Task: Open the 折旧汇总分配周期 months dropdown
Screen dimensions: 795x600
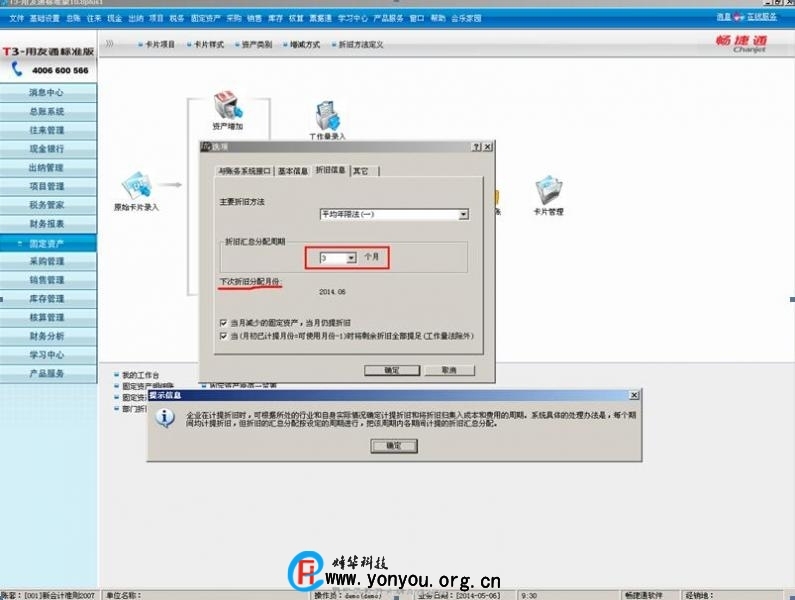Action: pos(351,258)
